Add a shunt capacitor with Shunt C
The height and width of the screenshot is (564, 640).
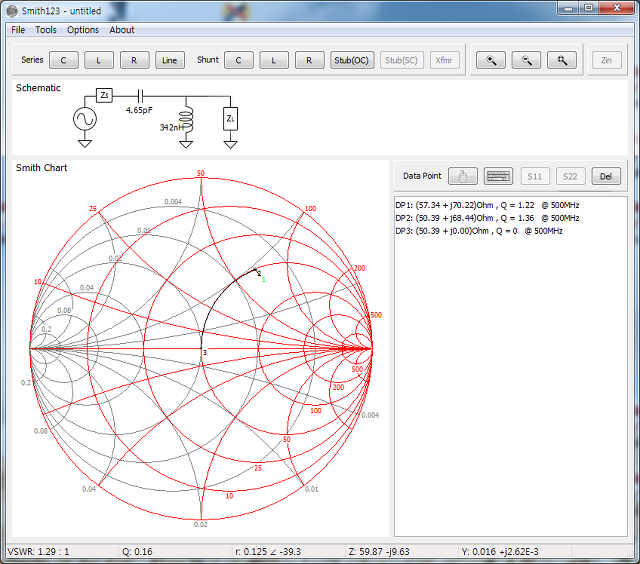coord(239,60)
